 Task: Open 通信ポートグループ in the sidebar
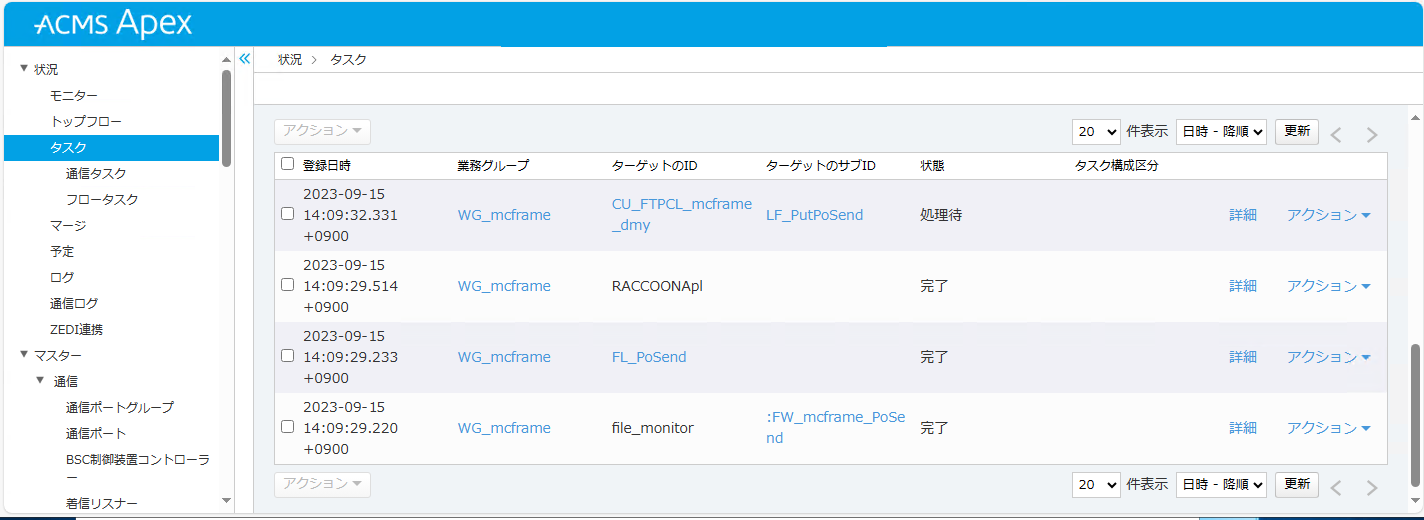coord(120,408)
